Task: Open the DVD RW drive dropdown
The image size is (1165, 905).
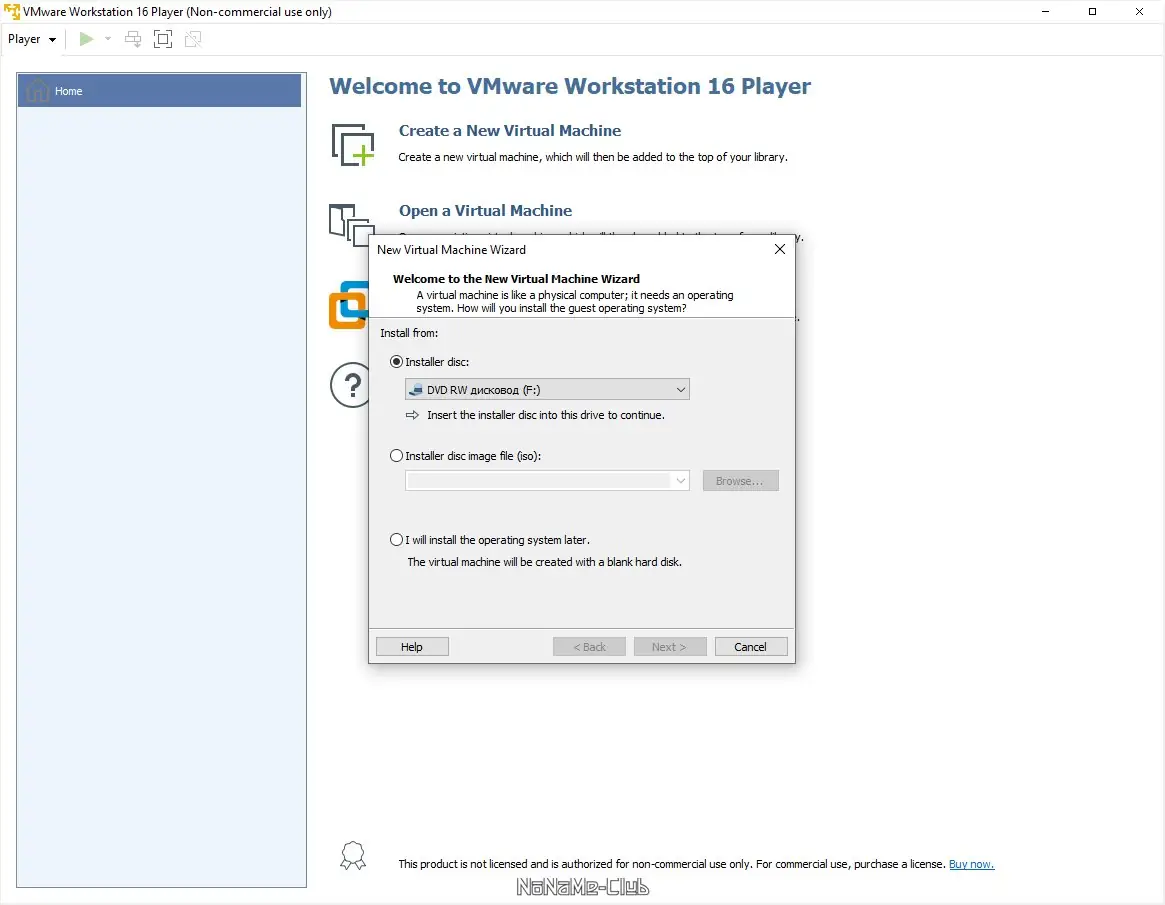Action: coord(547,389)
